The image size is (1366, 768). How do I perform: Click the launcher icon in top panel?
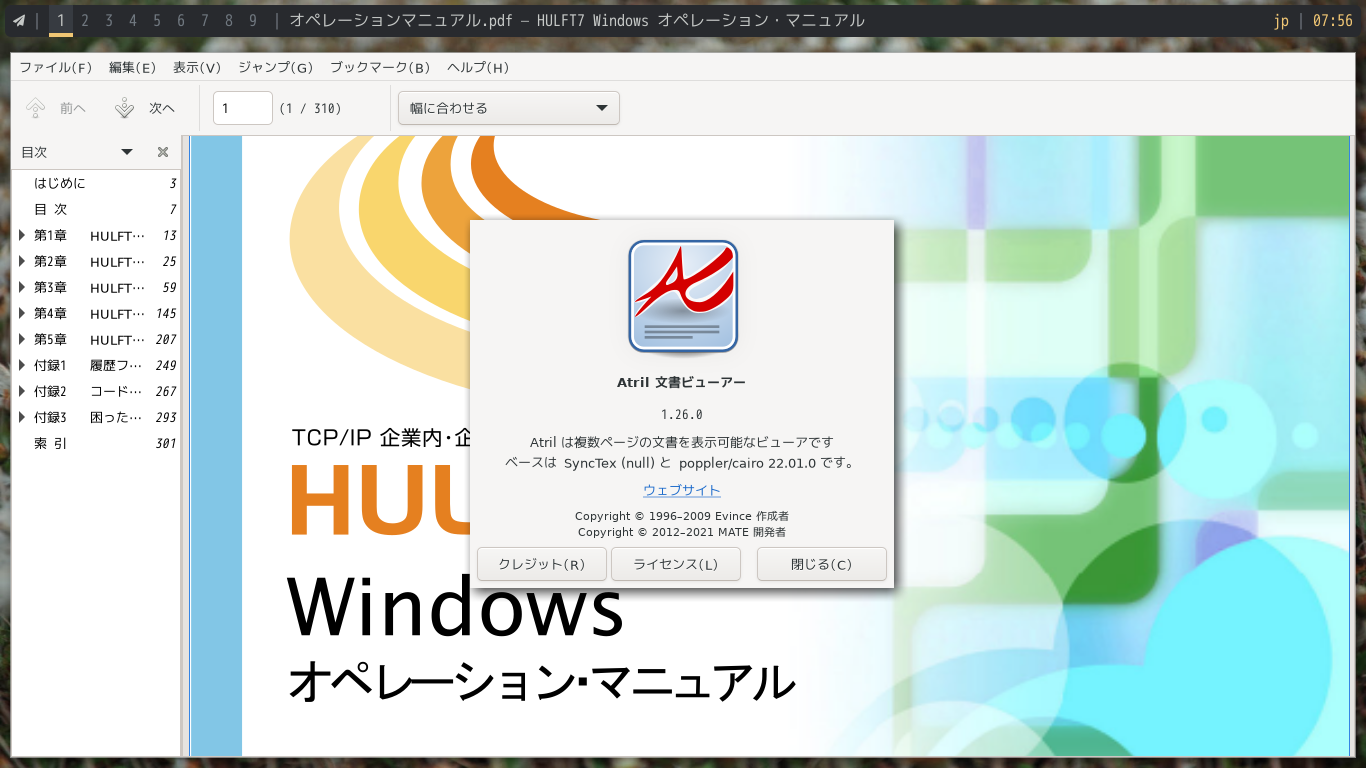19,20
